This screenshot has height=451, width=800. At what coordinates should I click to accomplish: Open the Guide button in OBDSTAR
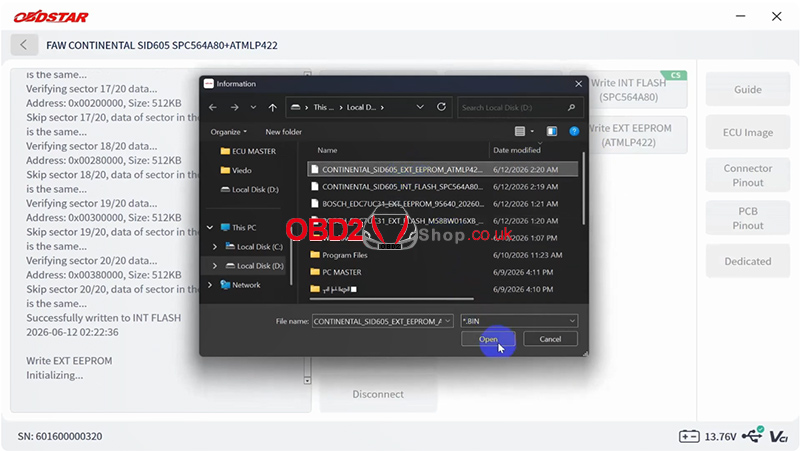(747, 89)
